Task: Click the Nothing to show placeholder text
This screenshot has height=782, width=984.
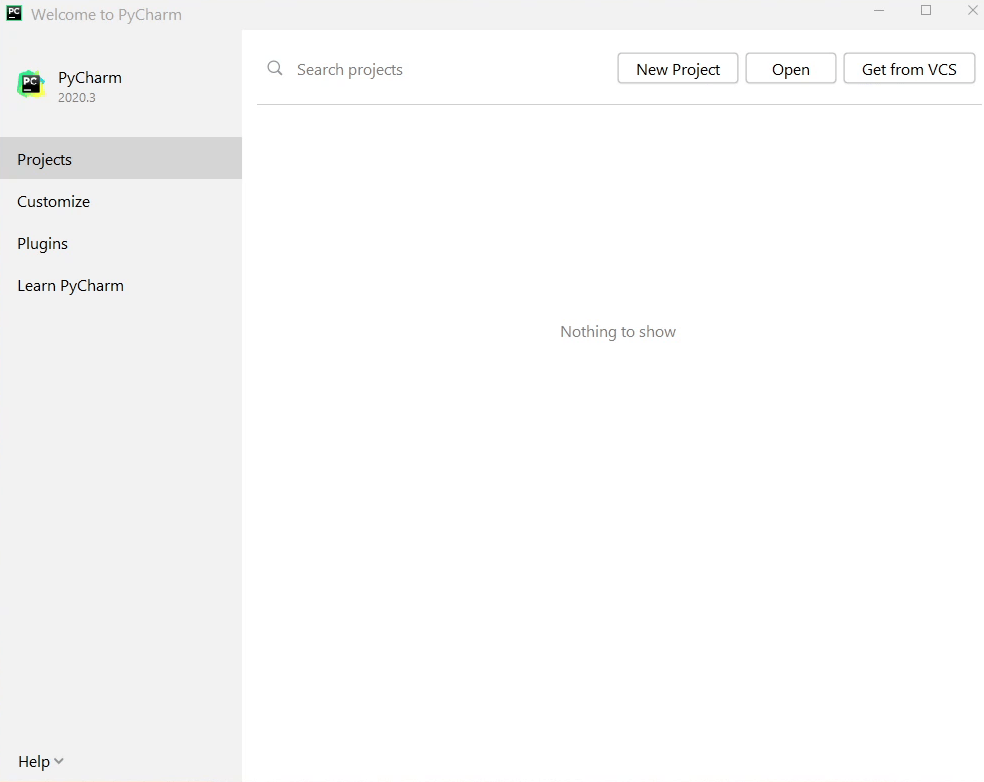Action: 618,332
